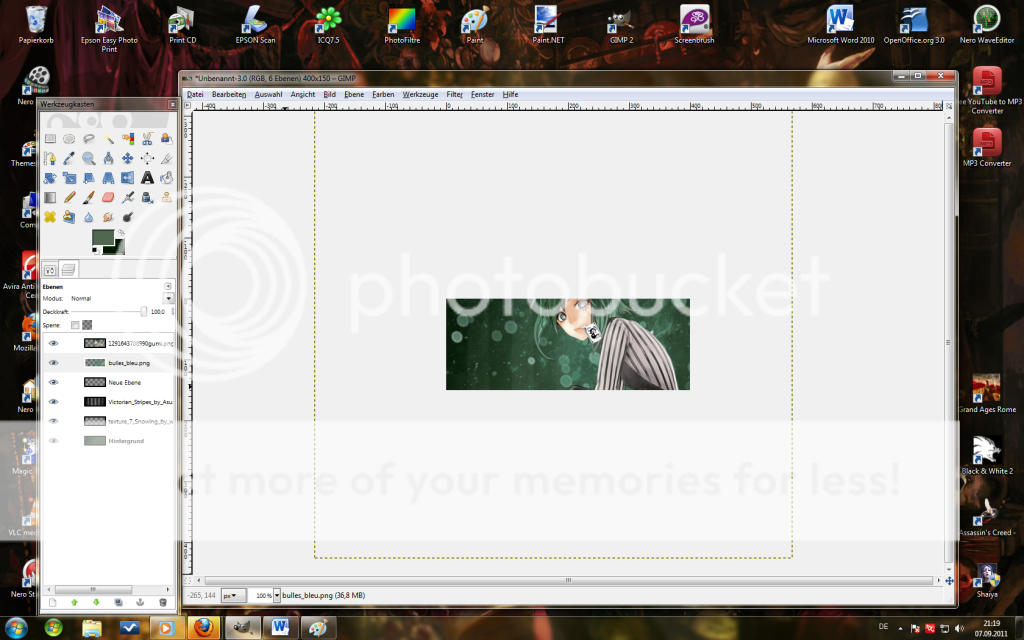Image resolution: width=1024 pixels, height=640 pixels.
Task: Duplicate the current layer
Action: (118, 602)
